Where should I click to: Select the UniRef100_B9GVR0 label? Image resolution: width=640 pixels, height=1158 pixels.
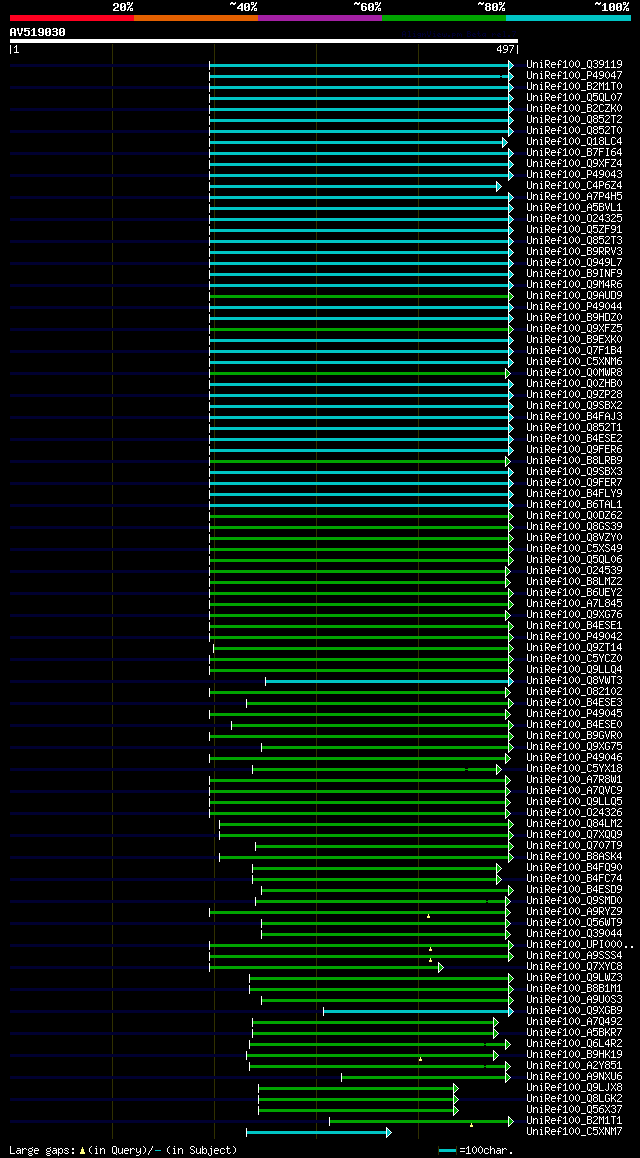[574, 736]
